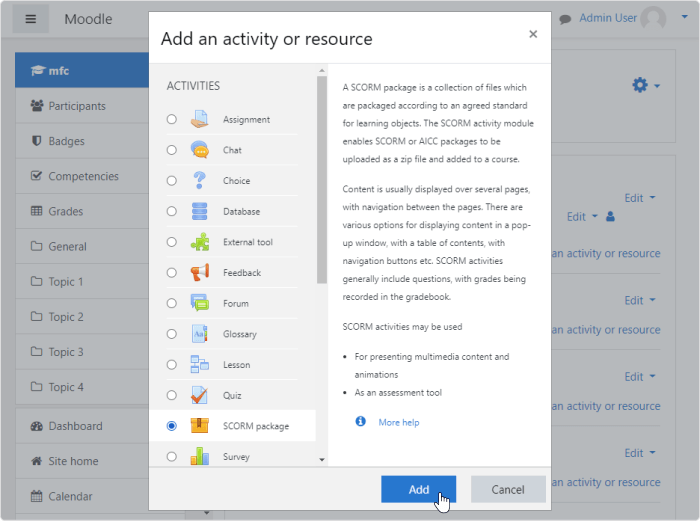Click the Lesson flowchart icon
700x521 pixels.
[x=199, y=365]
